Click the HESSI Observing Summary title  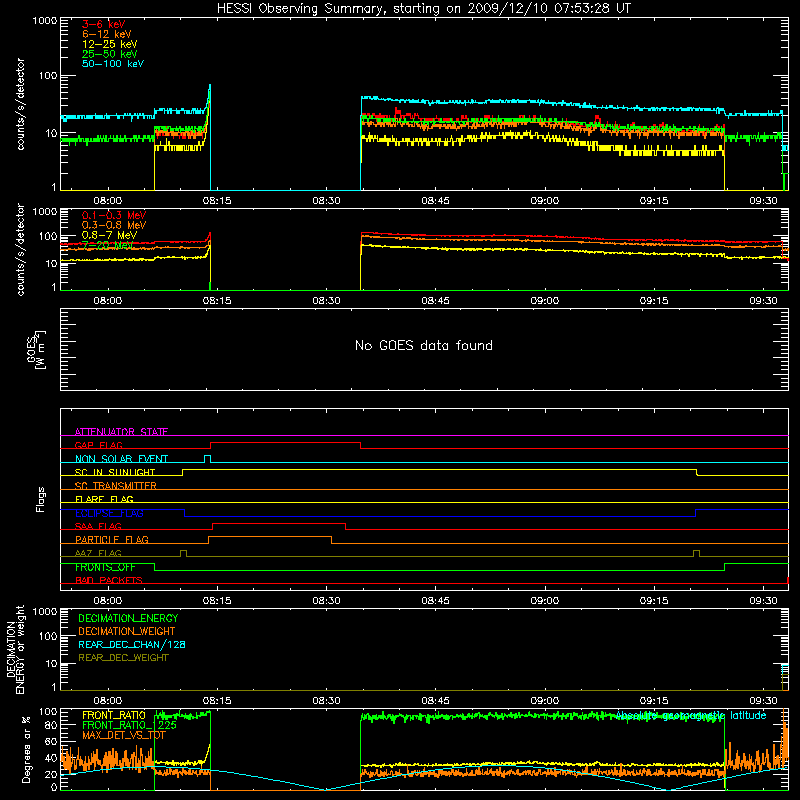click(424, 9)
